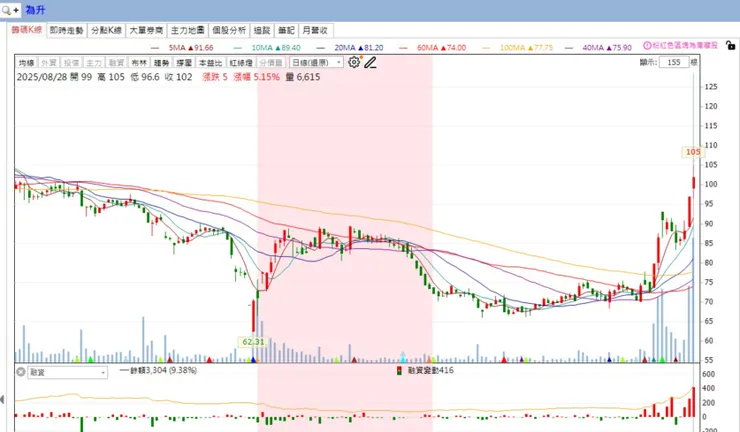The image size is (740, 432).
Task: Click the 漲幅 5.15% value
Action: [x=256, y=77]
